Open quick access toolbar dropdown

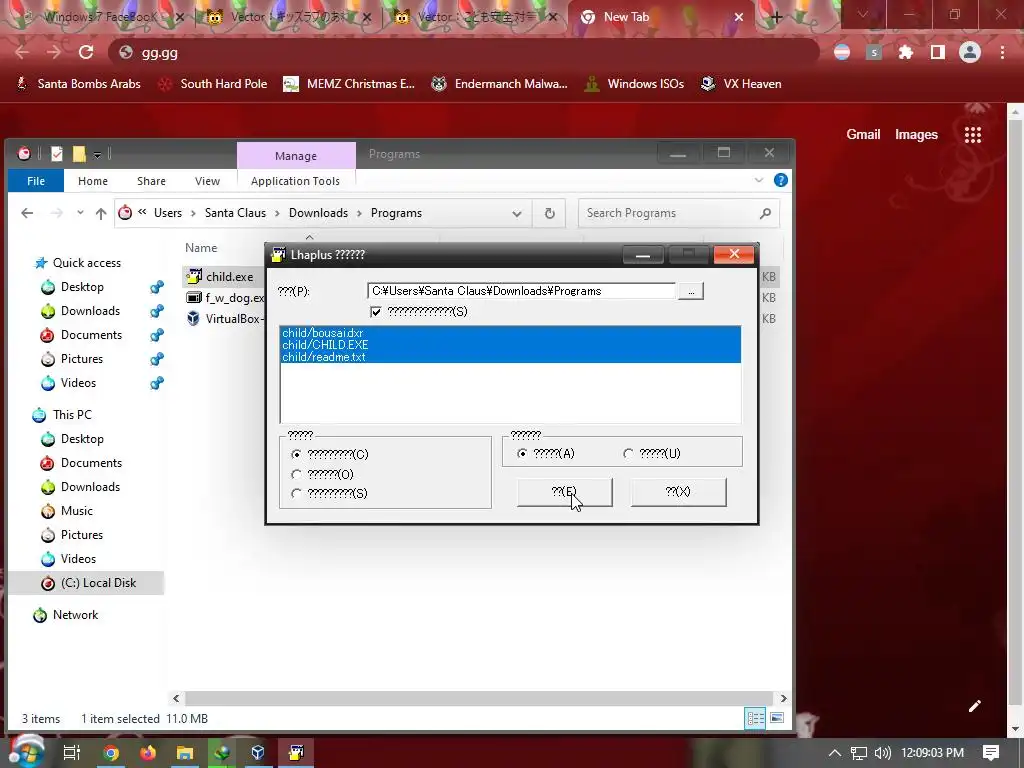[97, 155]
